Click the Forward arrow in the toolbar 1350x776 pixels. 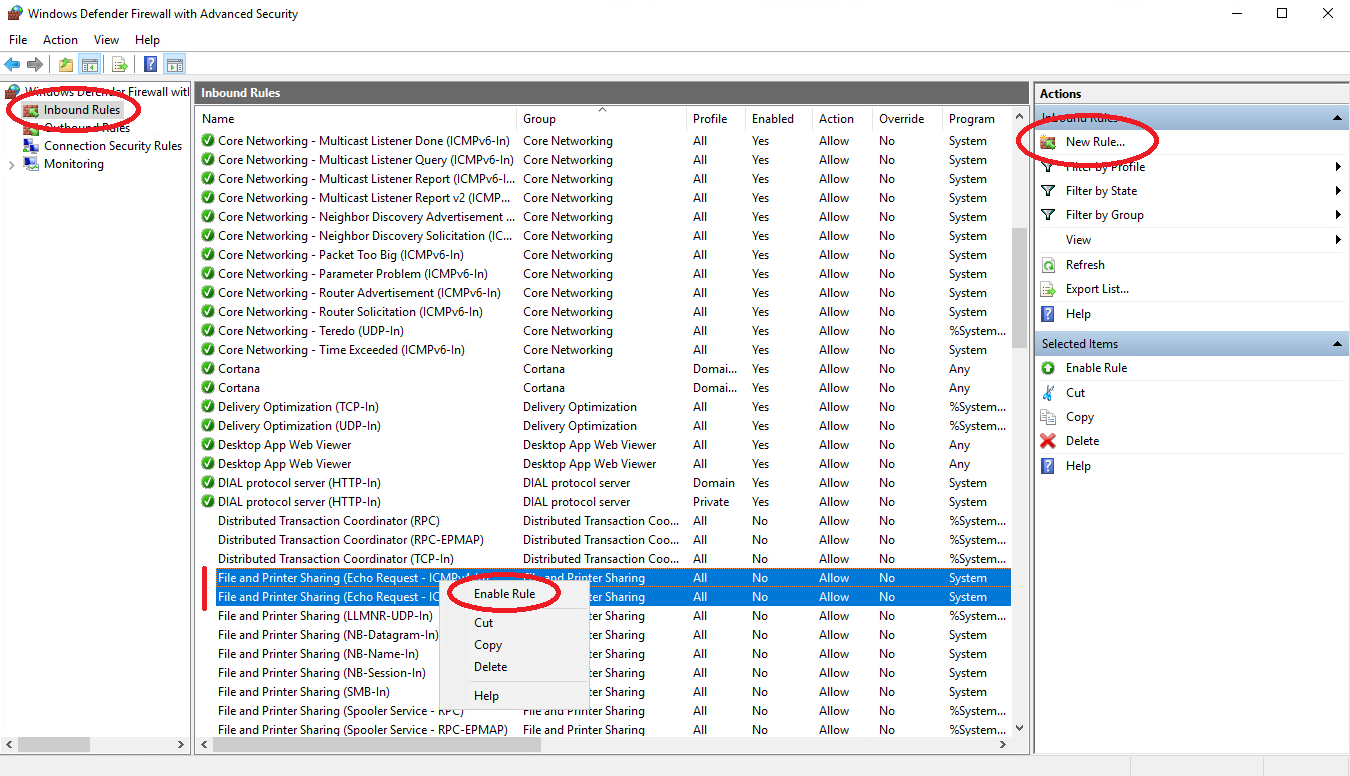click(35, 64)
